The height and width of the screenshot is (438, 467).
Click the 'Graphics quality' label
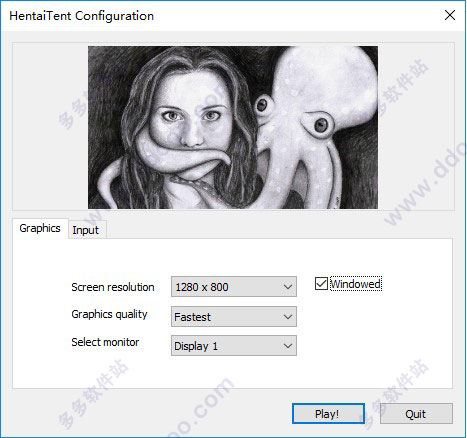pos(109,314)
